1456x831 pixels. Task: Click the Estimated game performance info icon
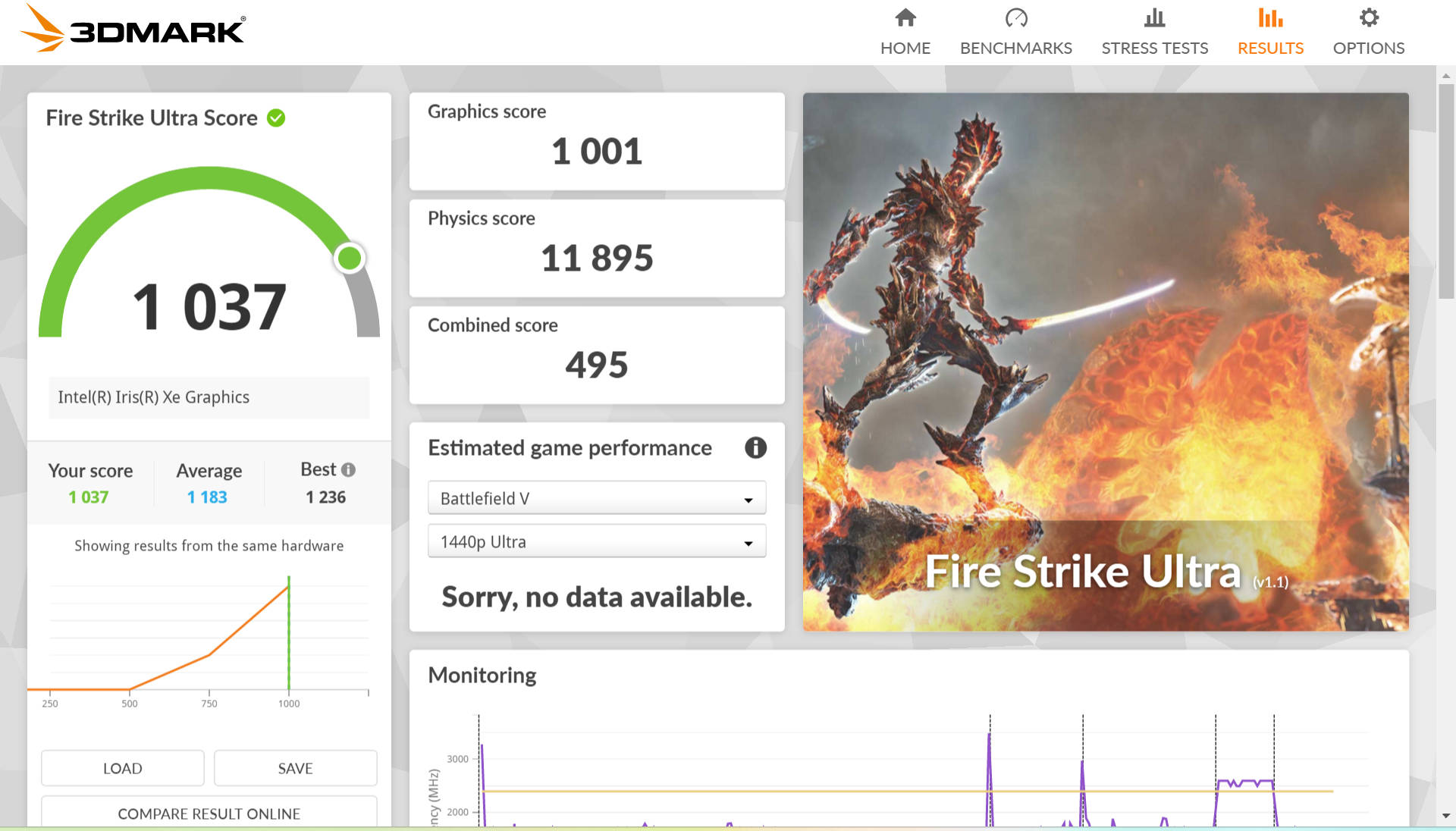tap(755, 447)
